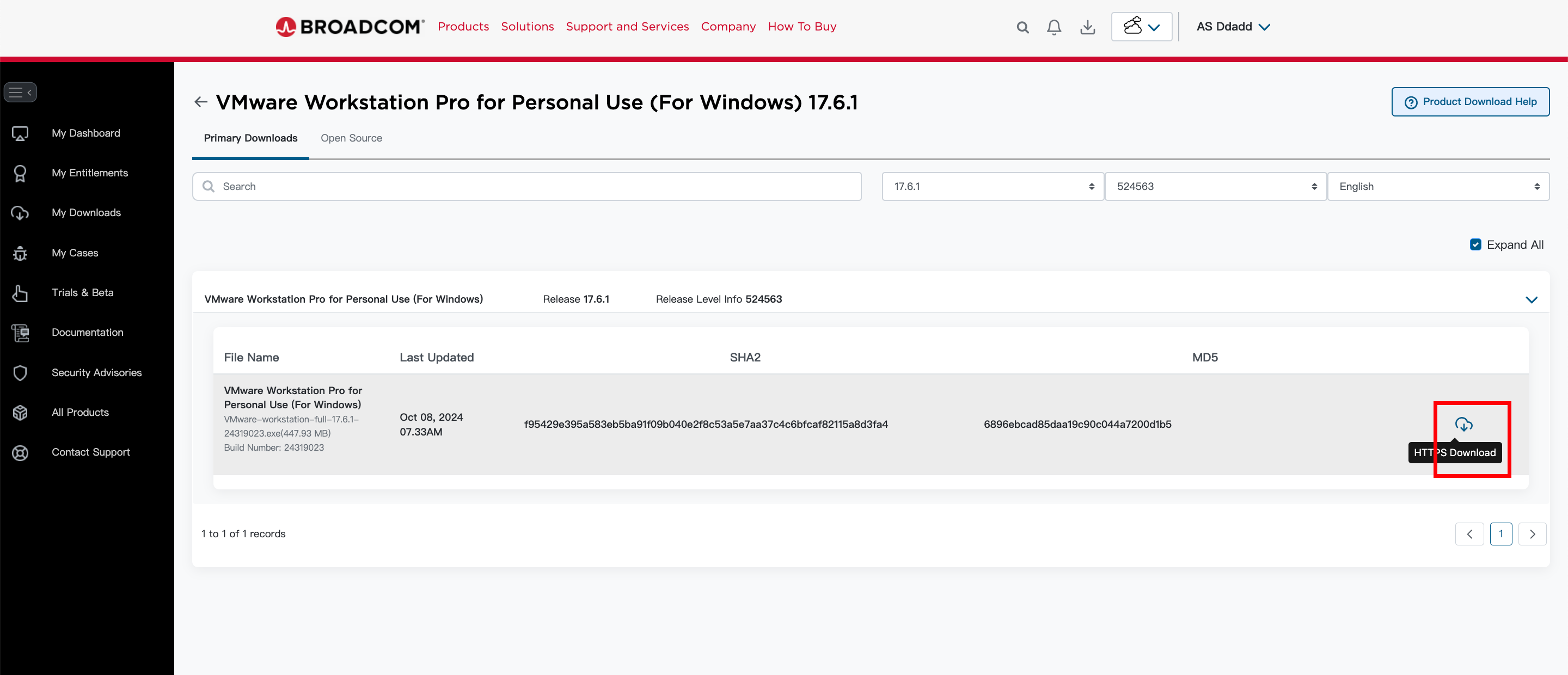
Task: Click the HTTPS Download cloud icon
Action: pos(1463,425)
